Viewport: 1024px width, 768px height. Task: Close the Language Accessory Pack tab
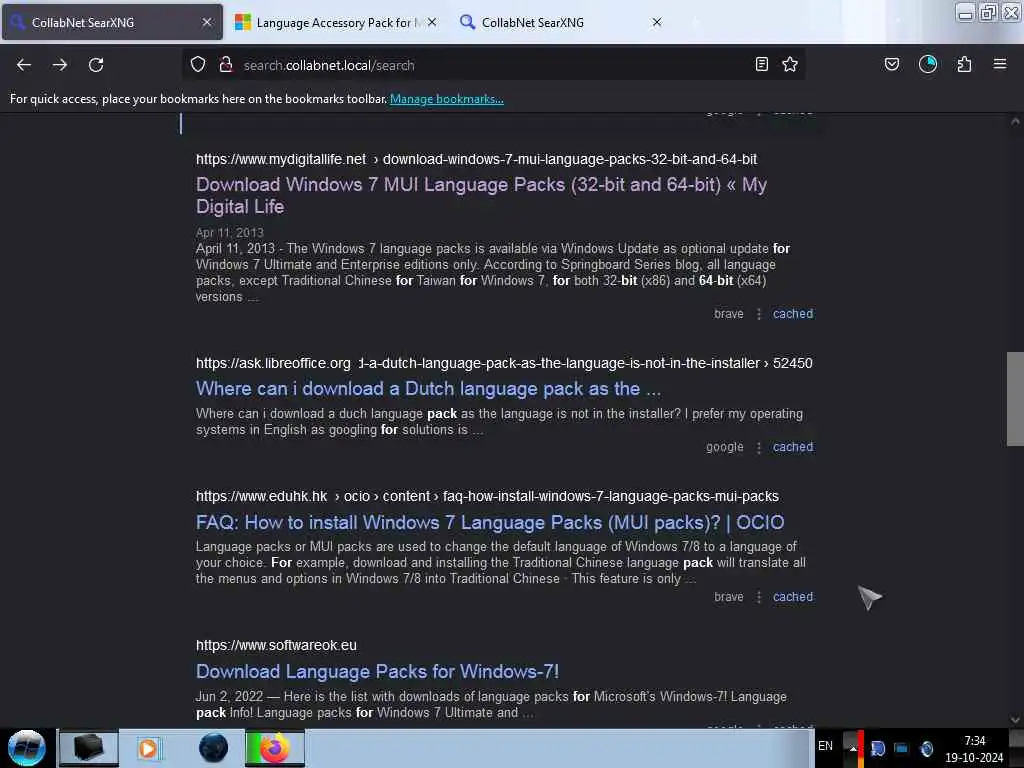point(432,22)
